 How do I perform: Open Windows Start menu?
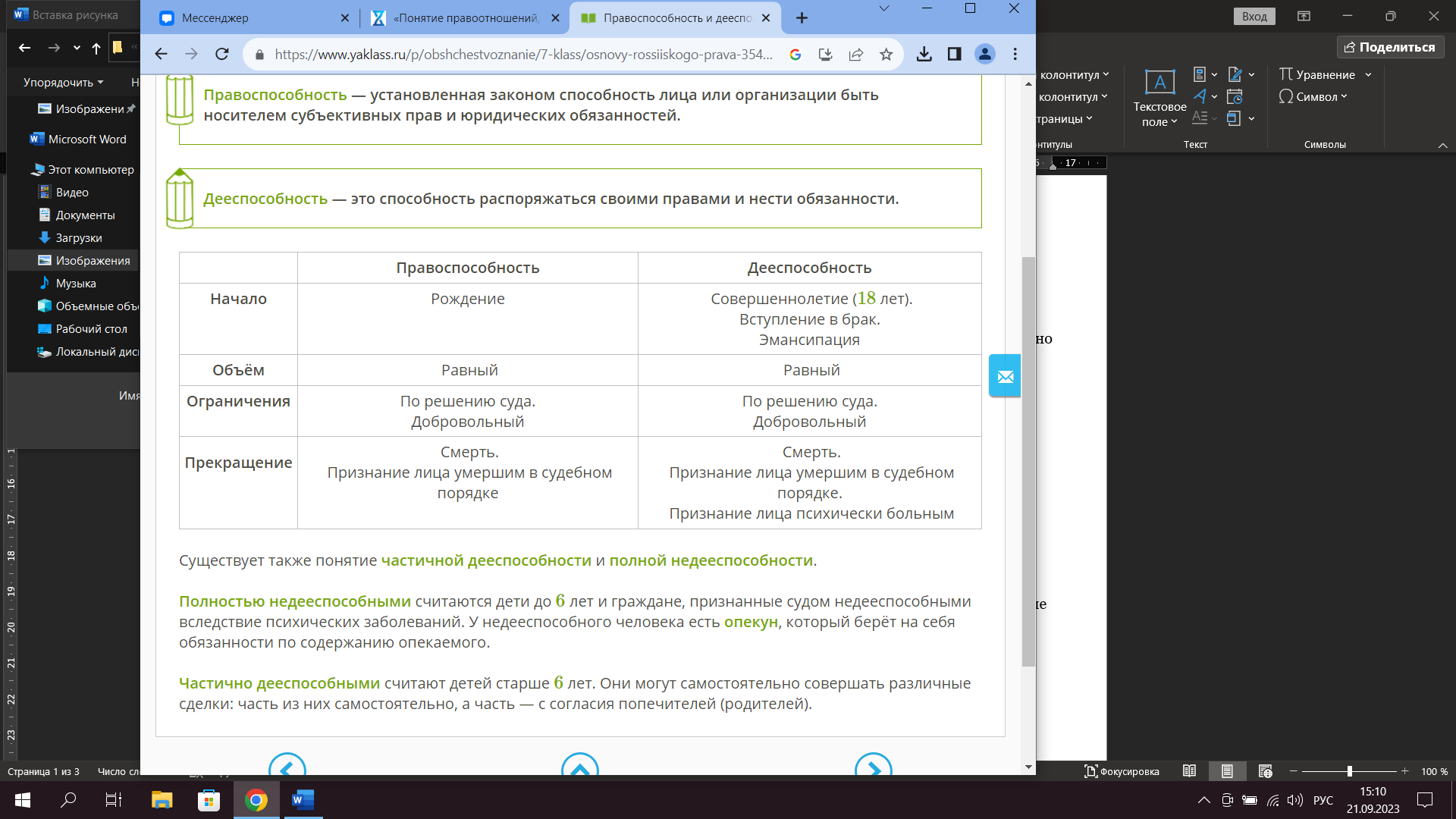pyautogui.click(x=23, y=800)
